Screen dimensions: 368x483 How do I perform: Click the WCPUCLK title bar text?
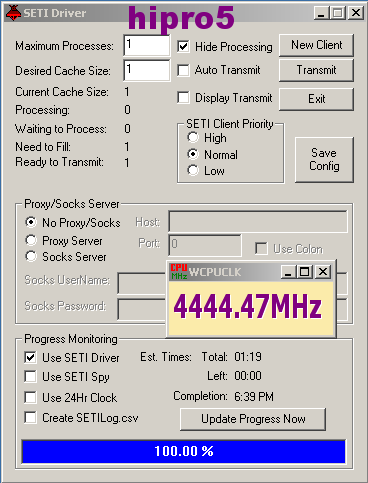pyautogui.click(x=215, y=272)
